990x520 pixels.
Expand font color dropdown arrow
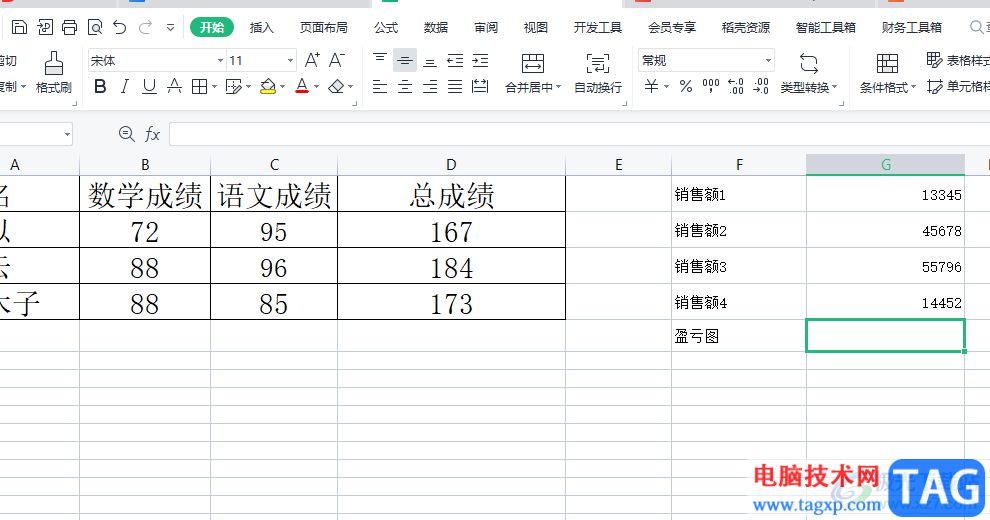pos(316,86)
